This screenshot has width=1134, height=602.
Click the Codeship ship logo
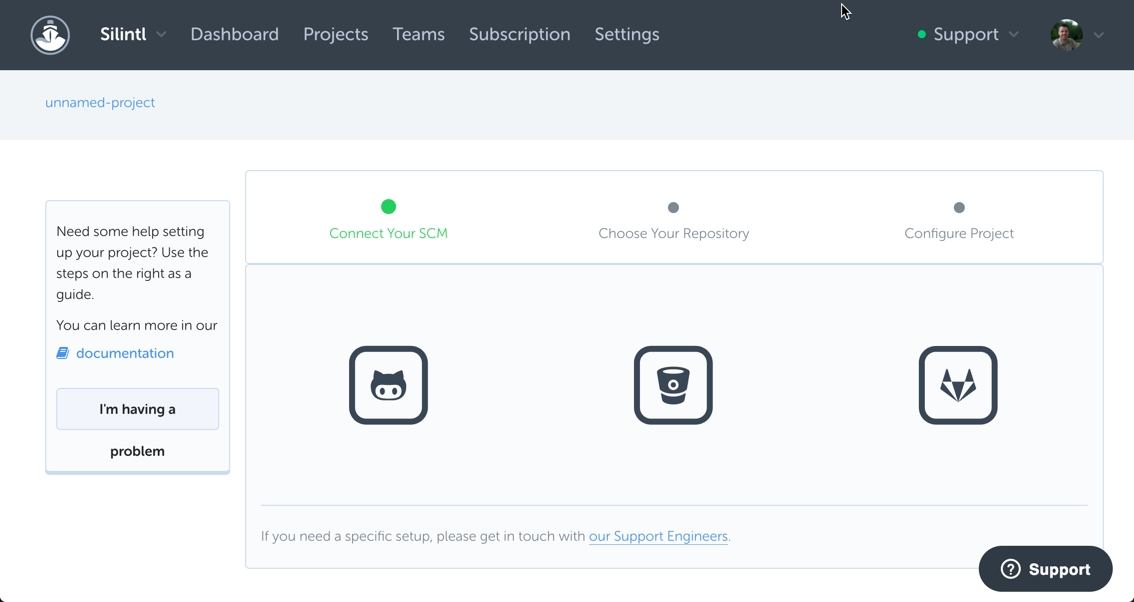(50, 35)
